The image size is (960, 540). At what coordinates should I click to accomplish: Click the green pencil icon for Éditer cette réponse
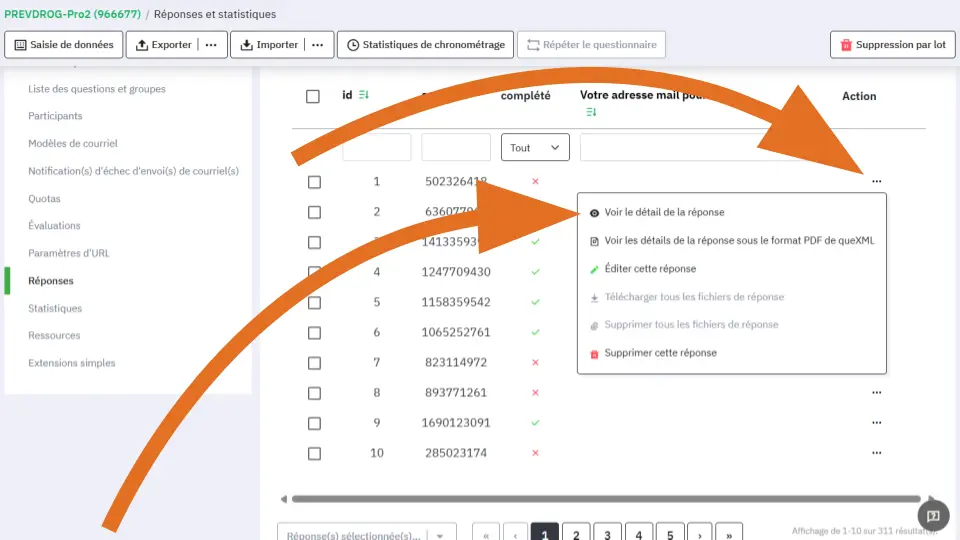pyautogui.click(x=594, y=269)
